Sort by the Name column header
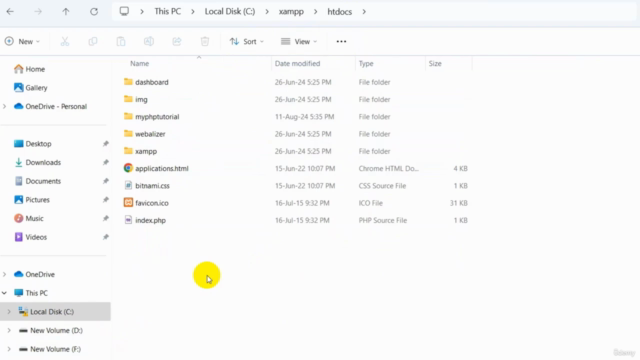The image size is (640, 360). click(x=140, y=63)
